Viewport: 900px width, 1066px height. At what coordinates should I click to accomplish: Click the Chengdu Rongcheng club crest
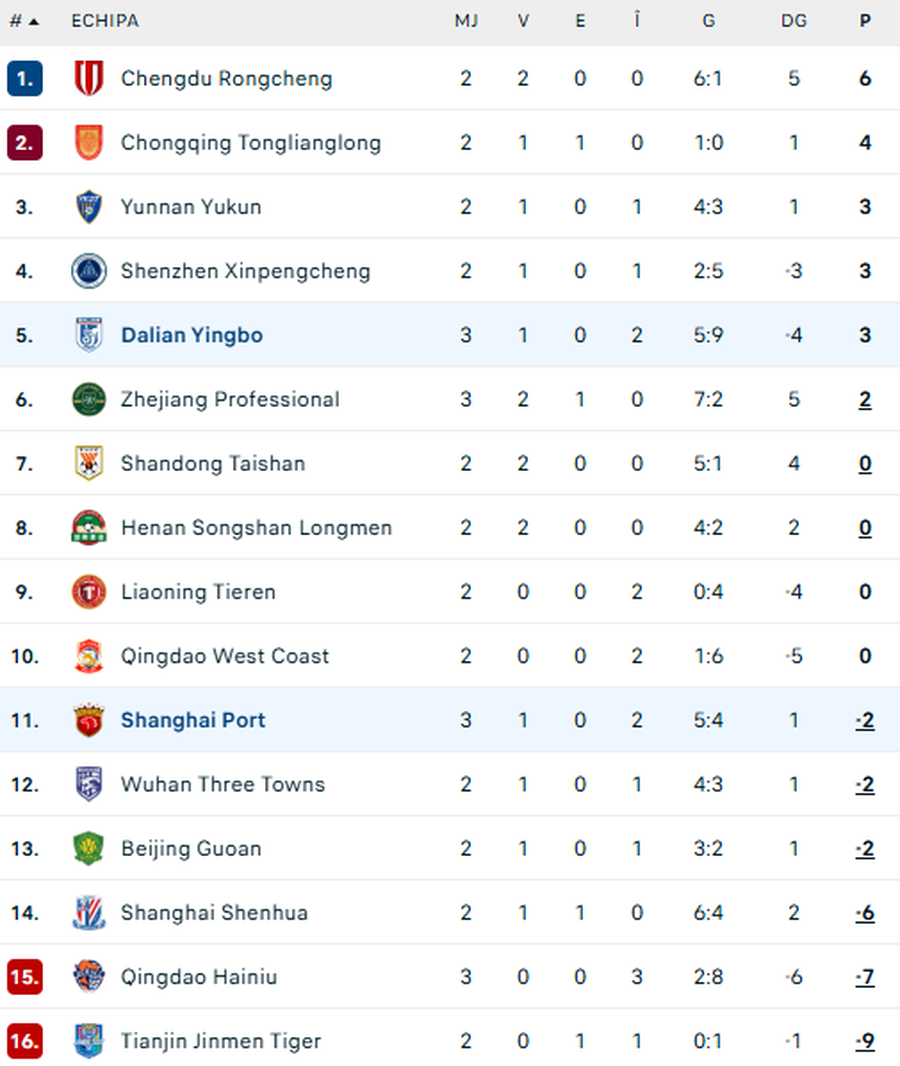tap(89, 79)
